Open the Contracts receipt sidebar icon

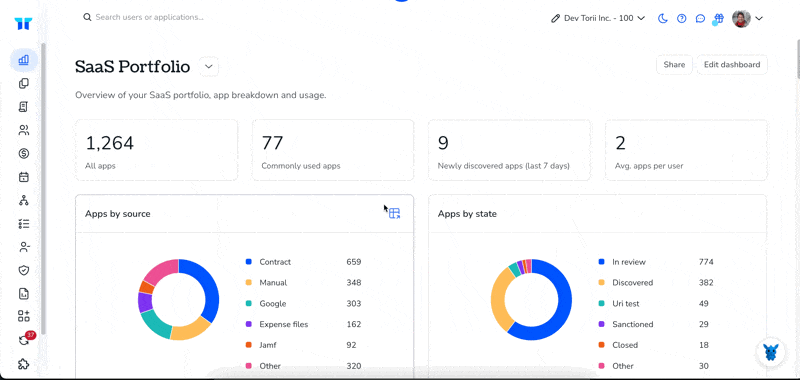(x=23, y=107)
